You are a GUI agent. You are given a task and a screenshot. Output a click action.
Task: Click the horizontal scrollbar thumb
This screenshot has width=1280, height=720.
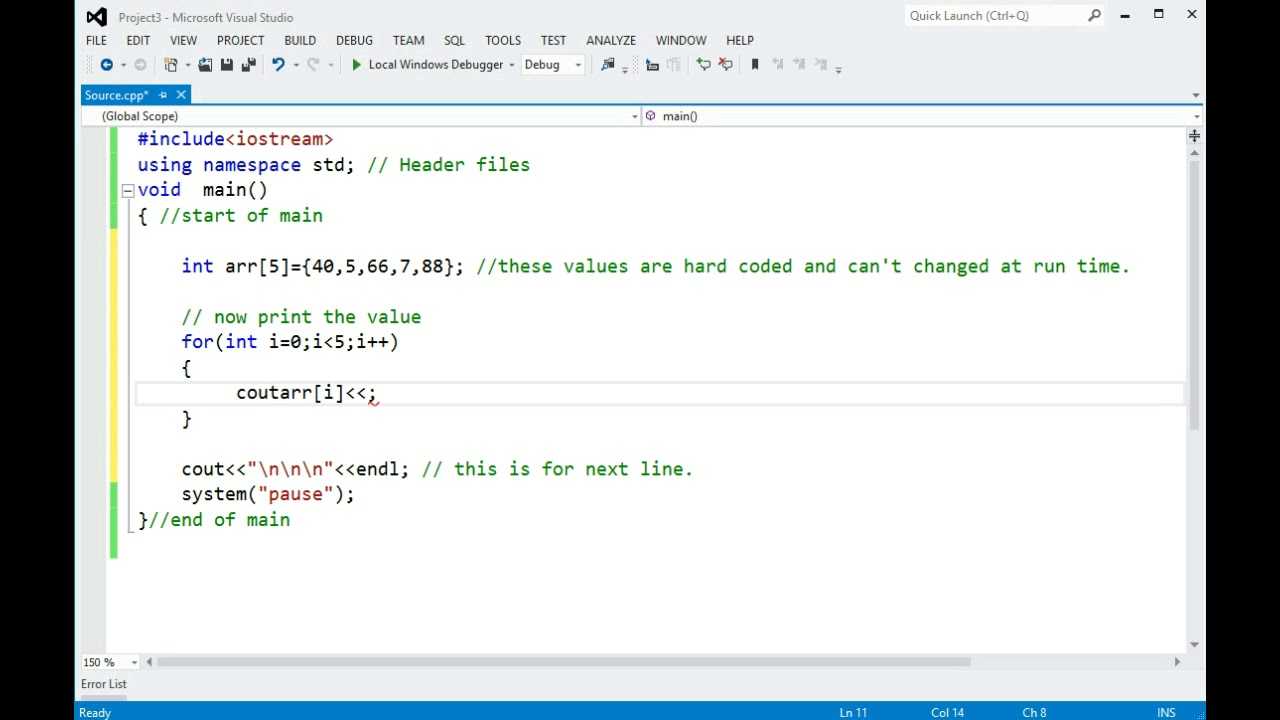[x=563, y=662]
